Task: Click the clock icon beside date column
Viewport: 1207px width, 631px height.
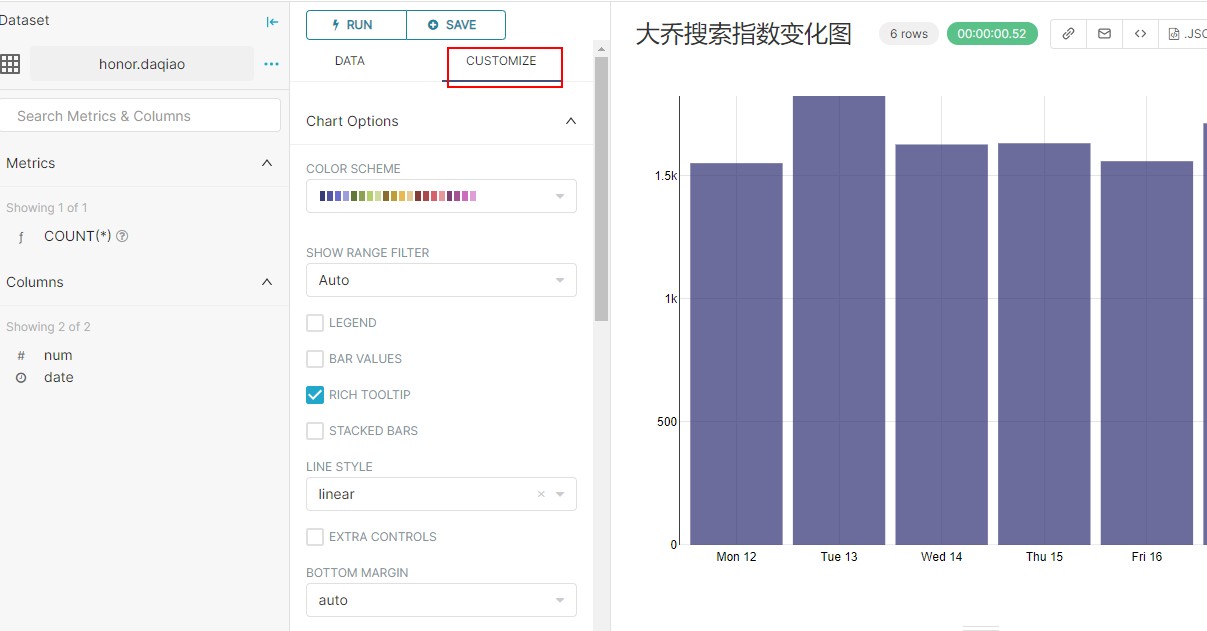Action: (x=21, y=377)
